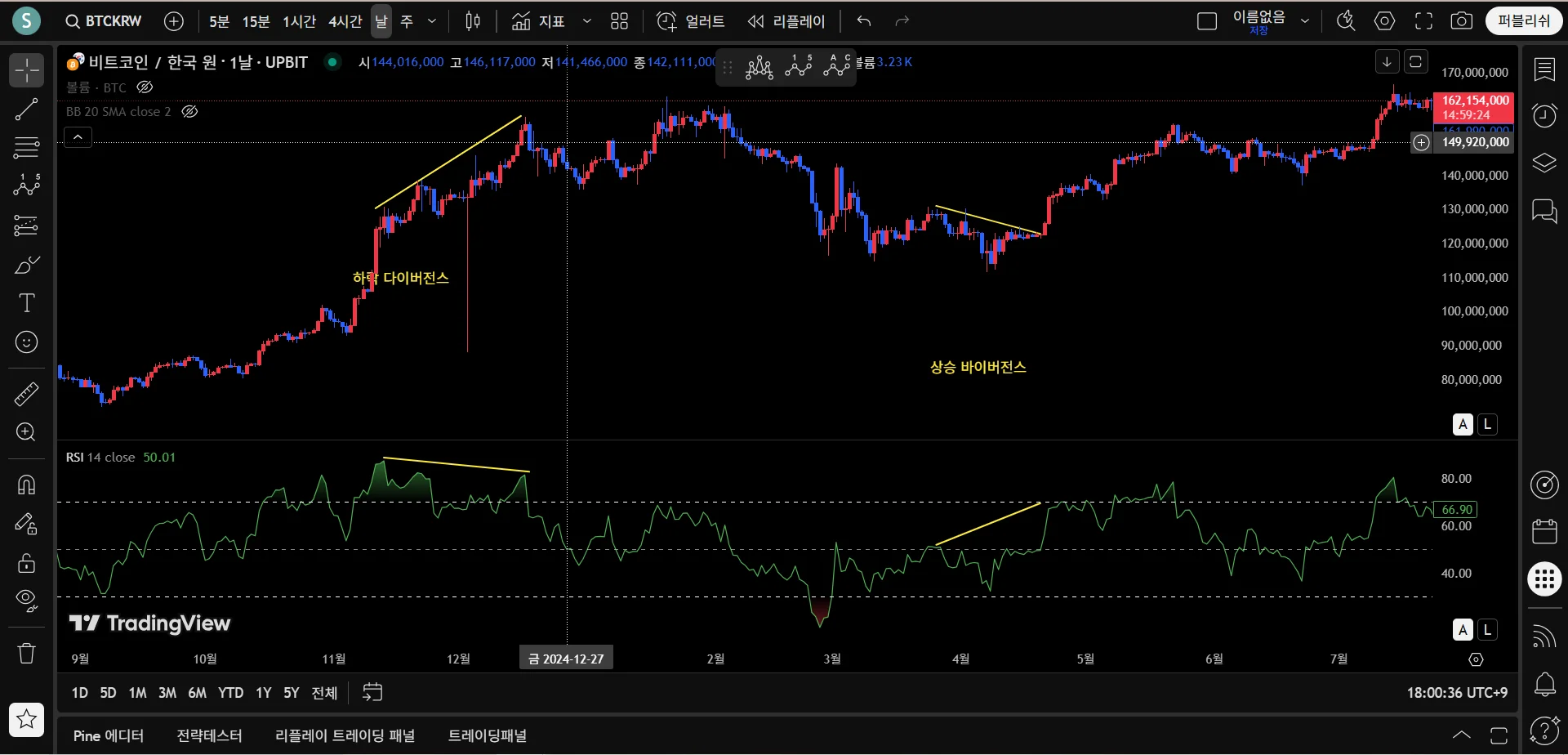This screenshot has height=755, width=1568.
Task: Toggle magnet mode for drawings
Action: (x=26, y=485)
